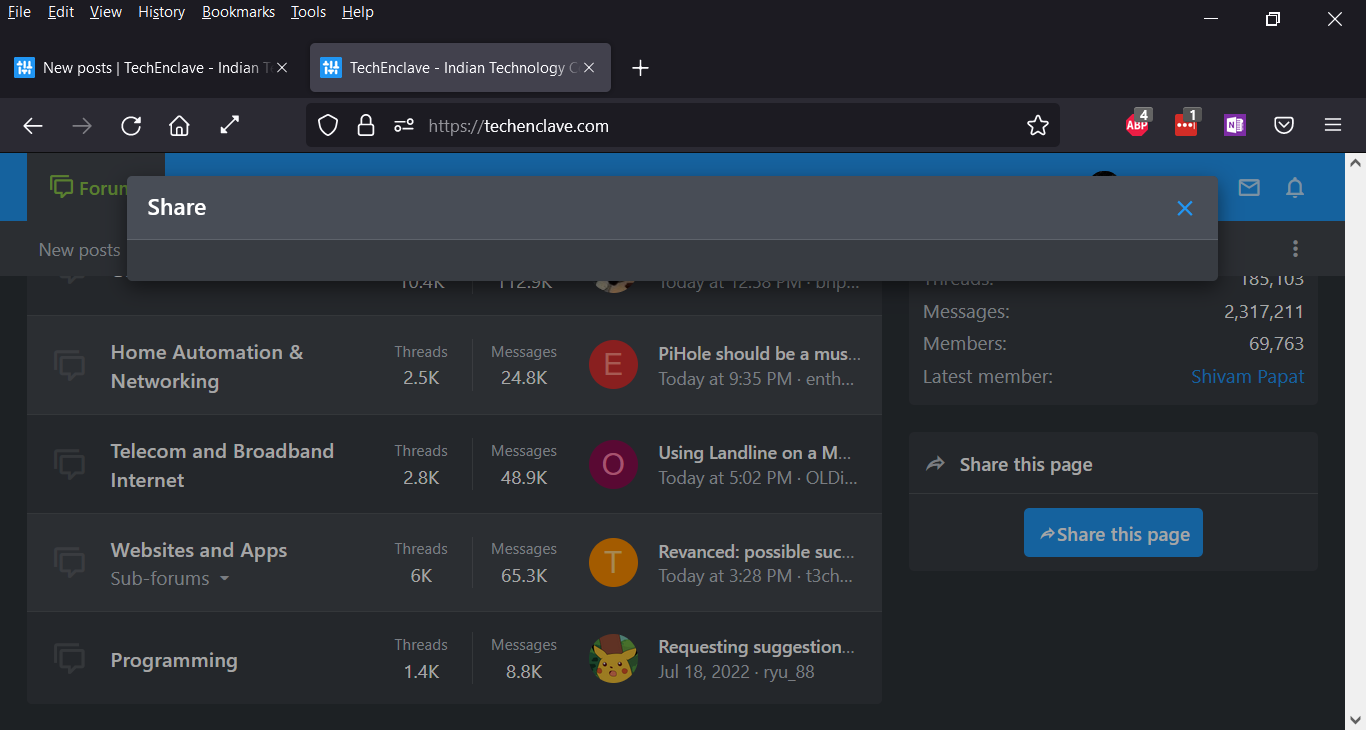Image resolution: width=1366 pixels, height=730 pixels.
Task: Open PiHole should be a must thread
Action: tap(759, 353)
